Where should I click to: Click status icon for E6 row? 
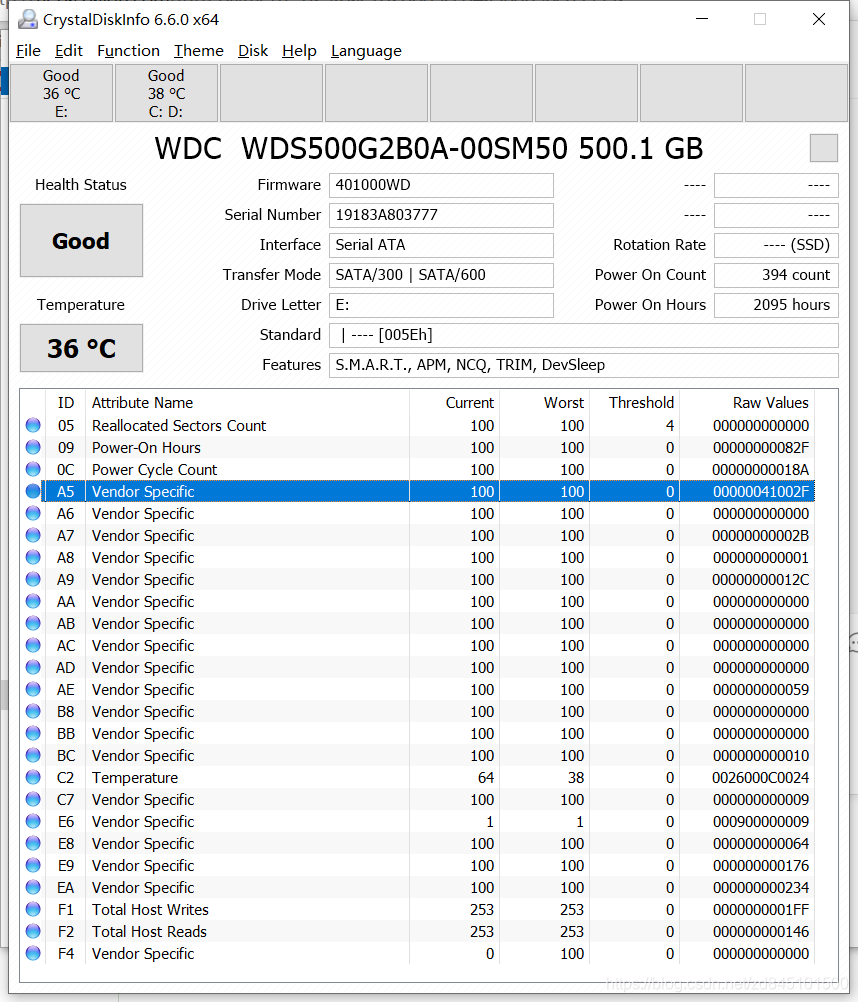pos(33,821)
